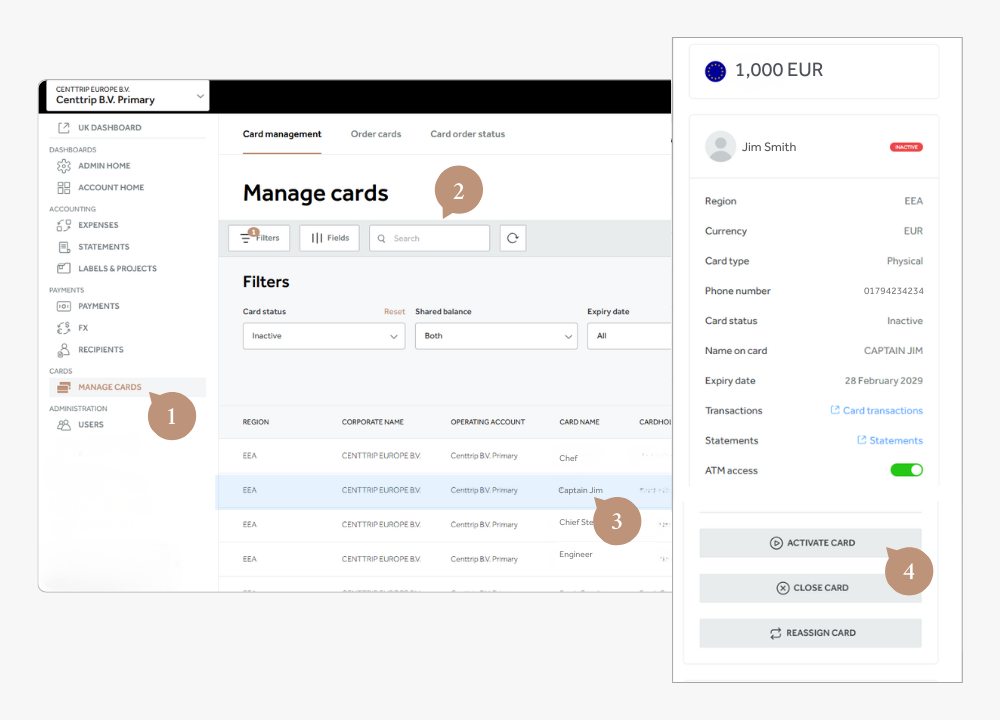Open the Recipients sidebar icon
Screen dimensions: 1000x720
point(64,350)
